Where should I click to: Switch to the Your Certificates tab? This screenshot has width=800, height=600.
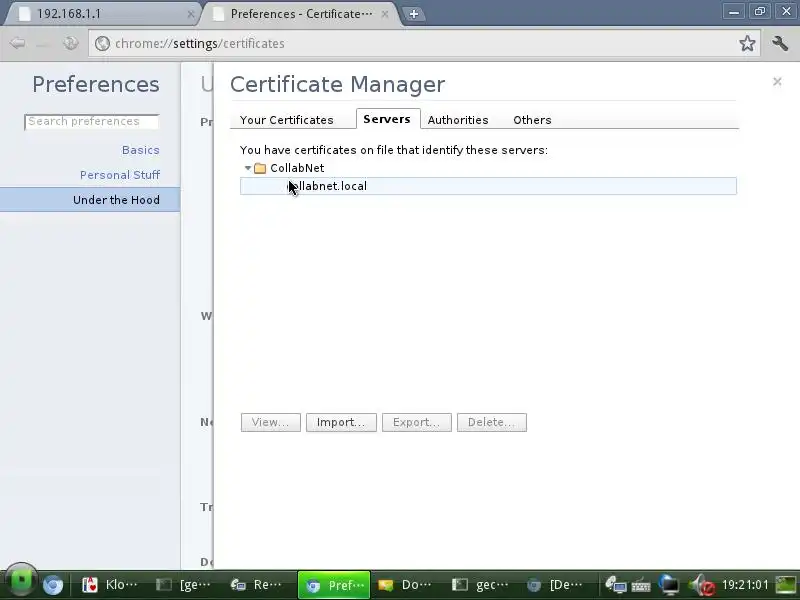[x=287, y=120]
